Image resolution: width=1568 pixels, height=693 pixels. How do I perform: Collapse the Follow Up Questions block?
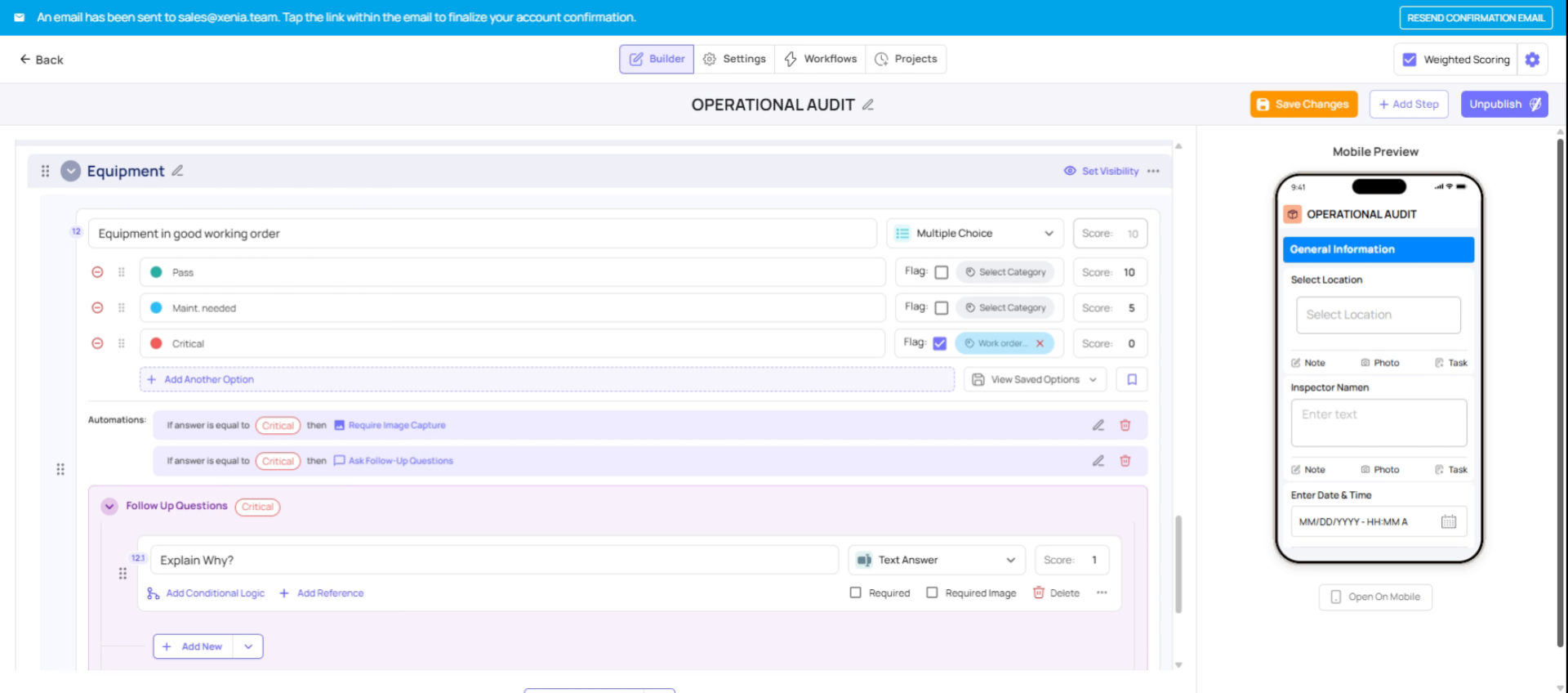pyautogui.click(x=109, y=507)
